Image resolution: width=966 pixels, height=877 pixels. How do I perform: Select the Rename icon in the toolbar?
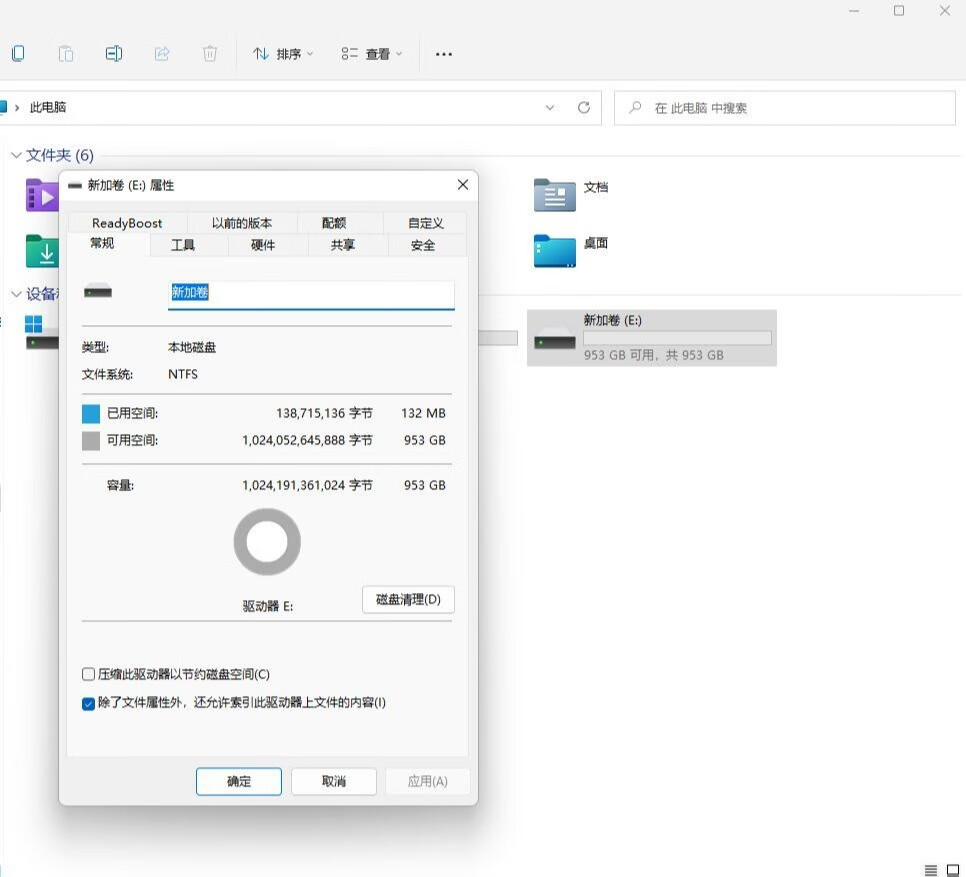(x=114, y=53)
